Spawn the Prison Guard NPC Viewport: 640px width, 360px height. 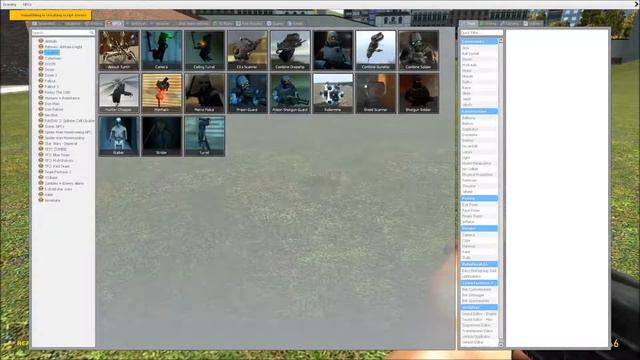click(x=247, y=93)
